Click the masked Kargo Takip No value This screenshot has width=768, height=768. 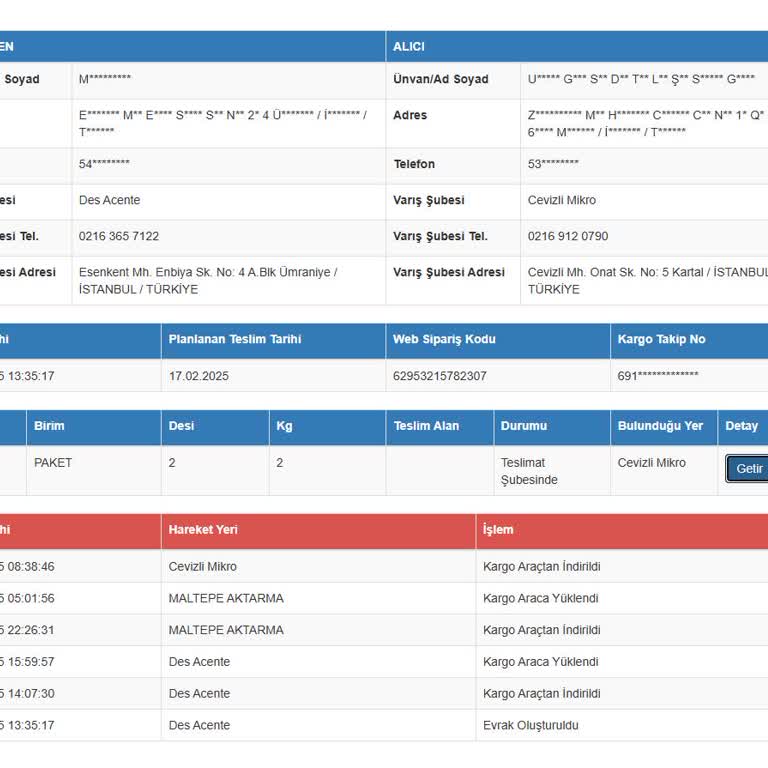pos(658,376)
